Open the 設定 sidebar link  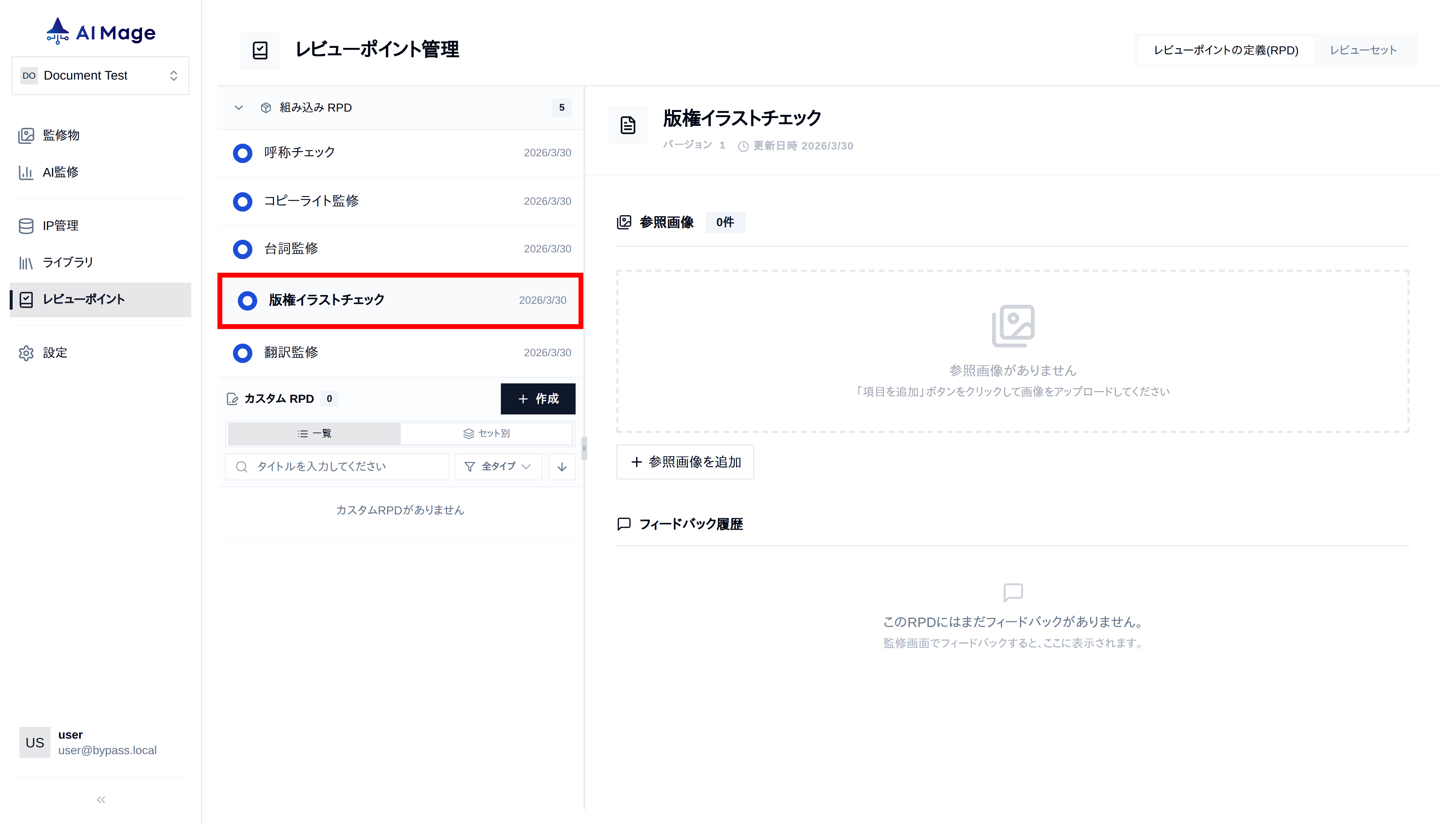(100, 353)
